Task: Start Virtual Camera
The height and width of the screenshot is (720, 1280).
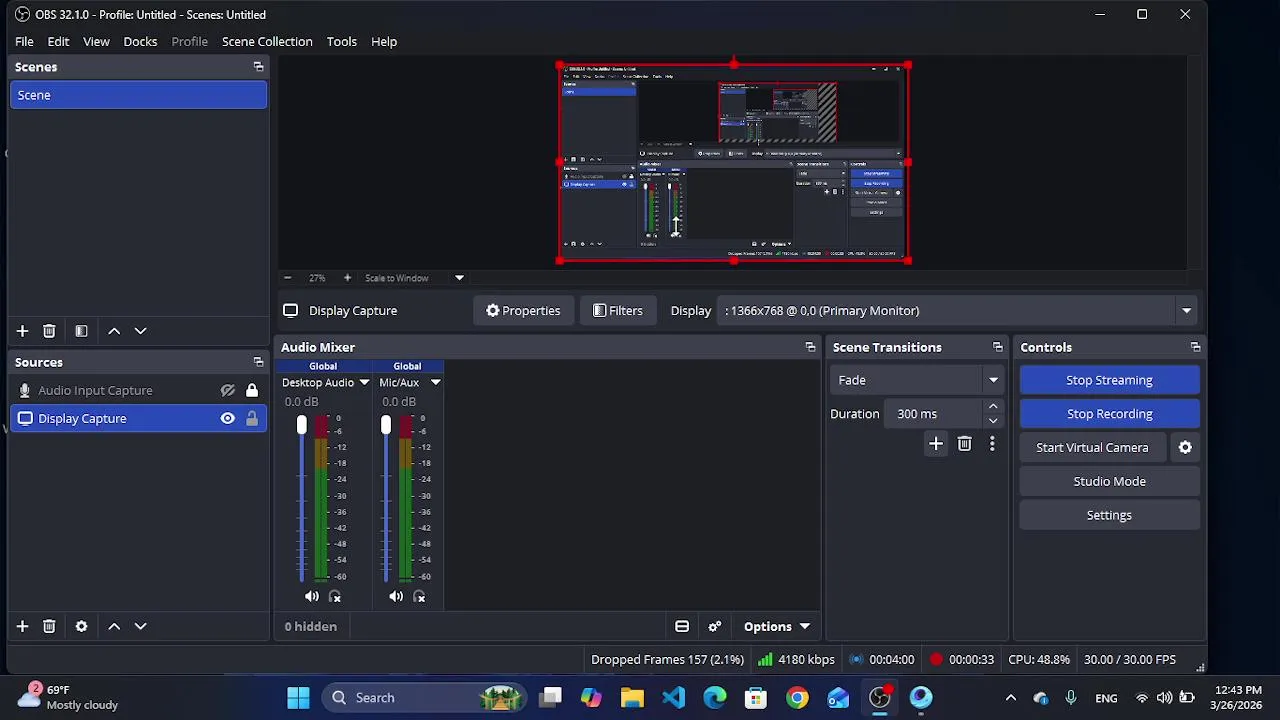Action: [x=1092, y=448]
